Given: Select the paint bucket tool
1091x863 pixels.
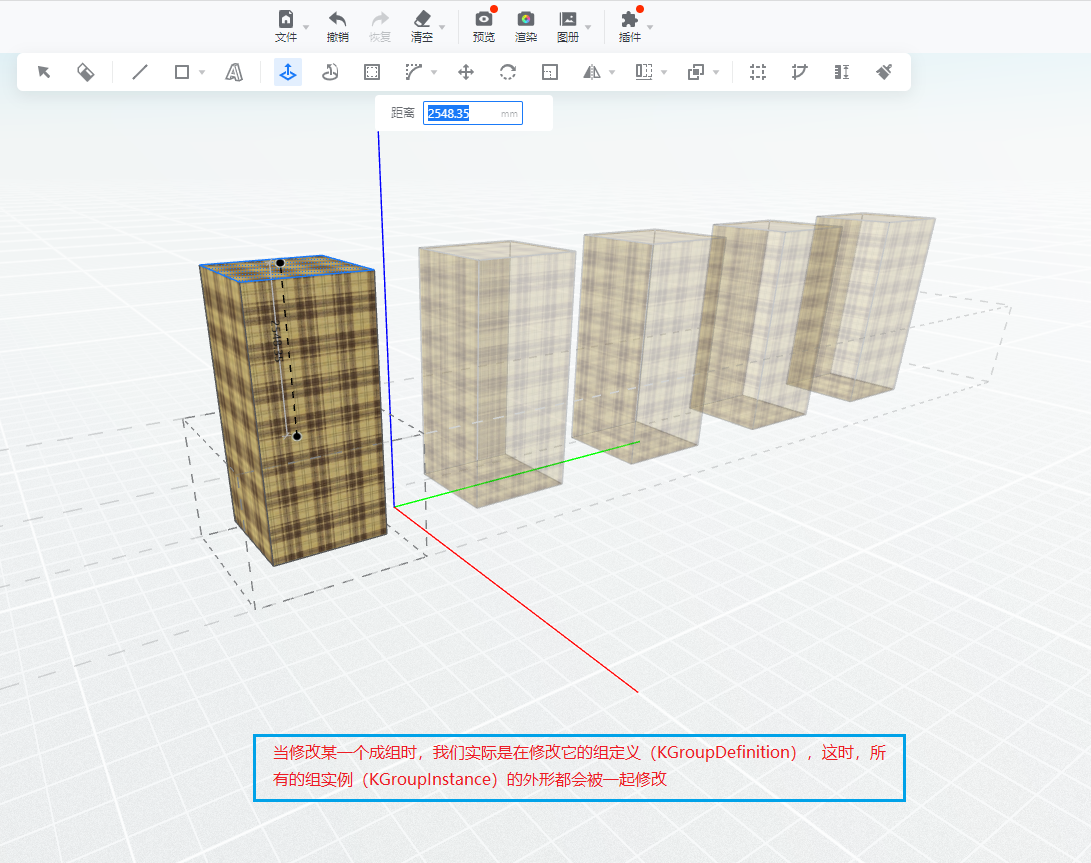Looking at the screenshot, I should pyautogui.click(x=86, y=72).
